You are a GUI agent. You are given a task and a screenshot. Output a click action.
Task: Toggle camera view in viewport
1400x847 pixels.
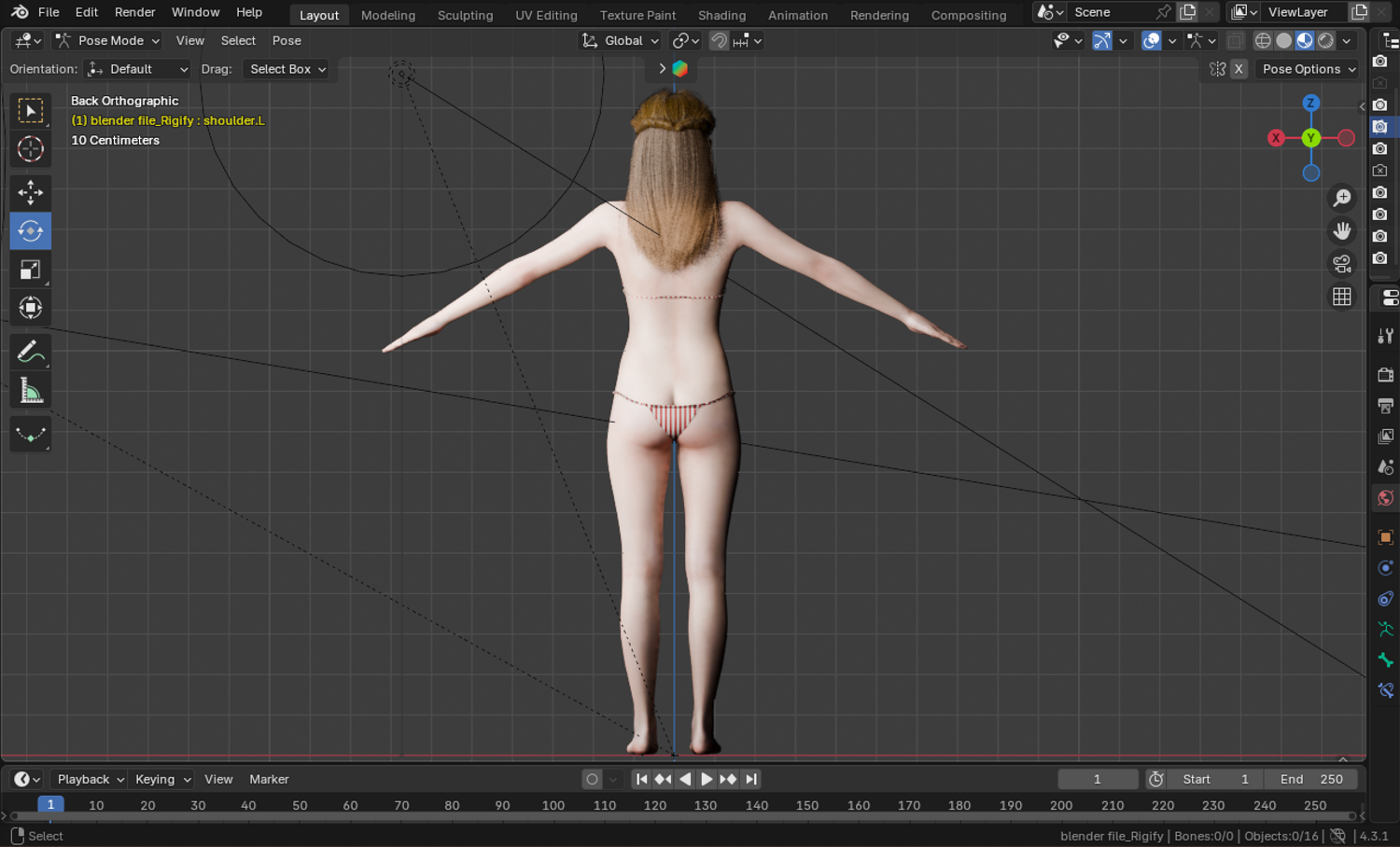point(1341,264)
